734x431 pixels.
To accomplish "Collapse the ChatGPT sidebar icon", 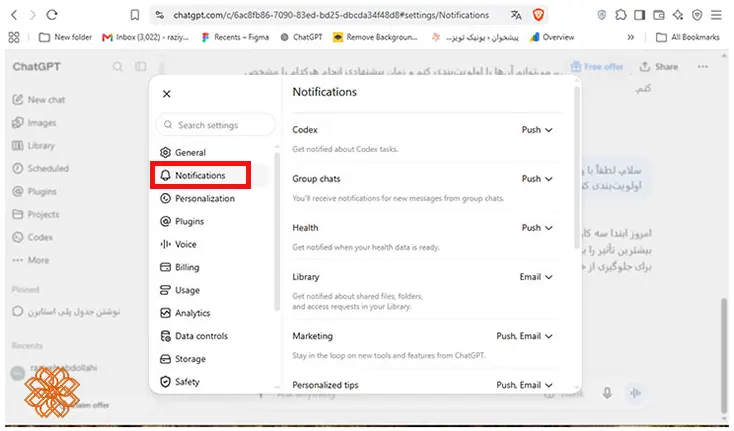I will 140,66.
